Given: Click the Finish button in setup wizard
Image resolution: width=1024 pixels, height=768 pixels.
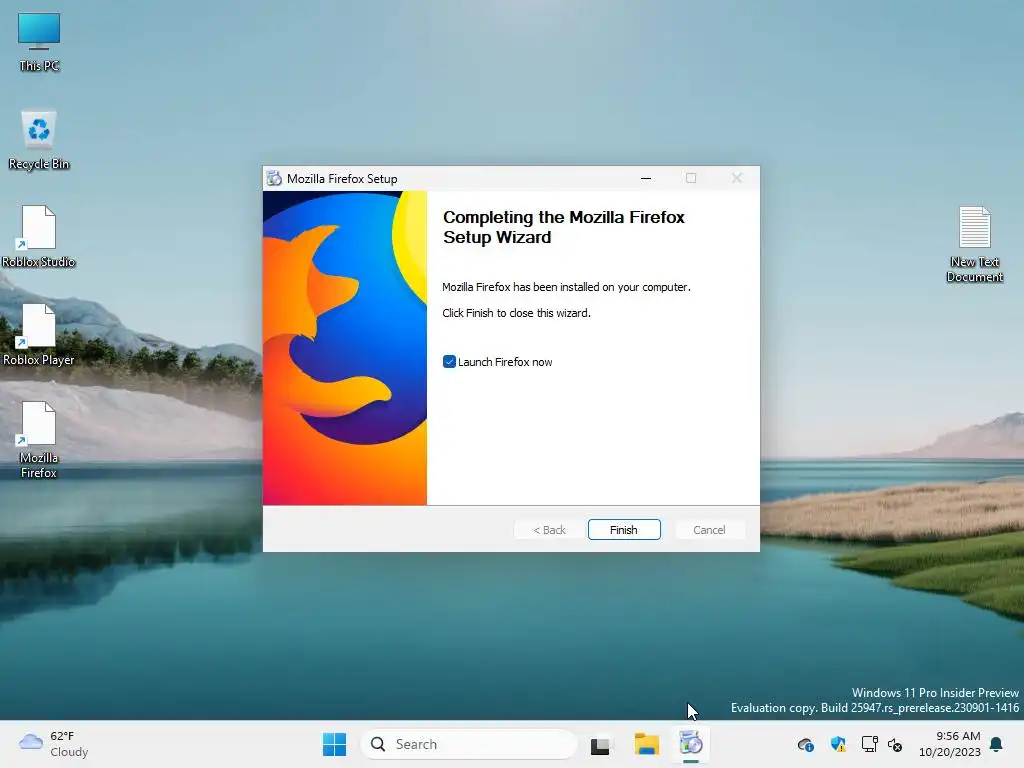Looking at the screenshot, I should [x=624, y=530].
